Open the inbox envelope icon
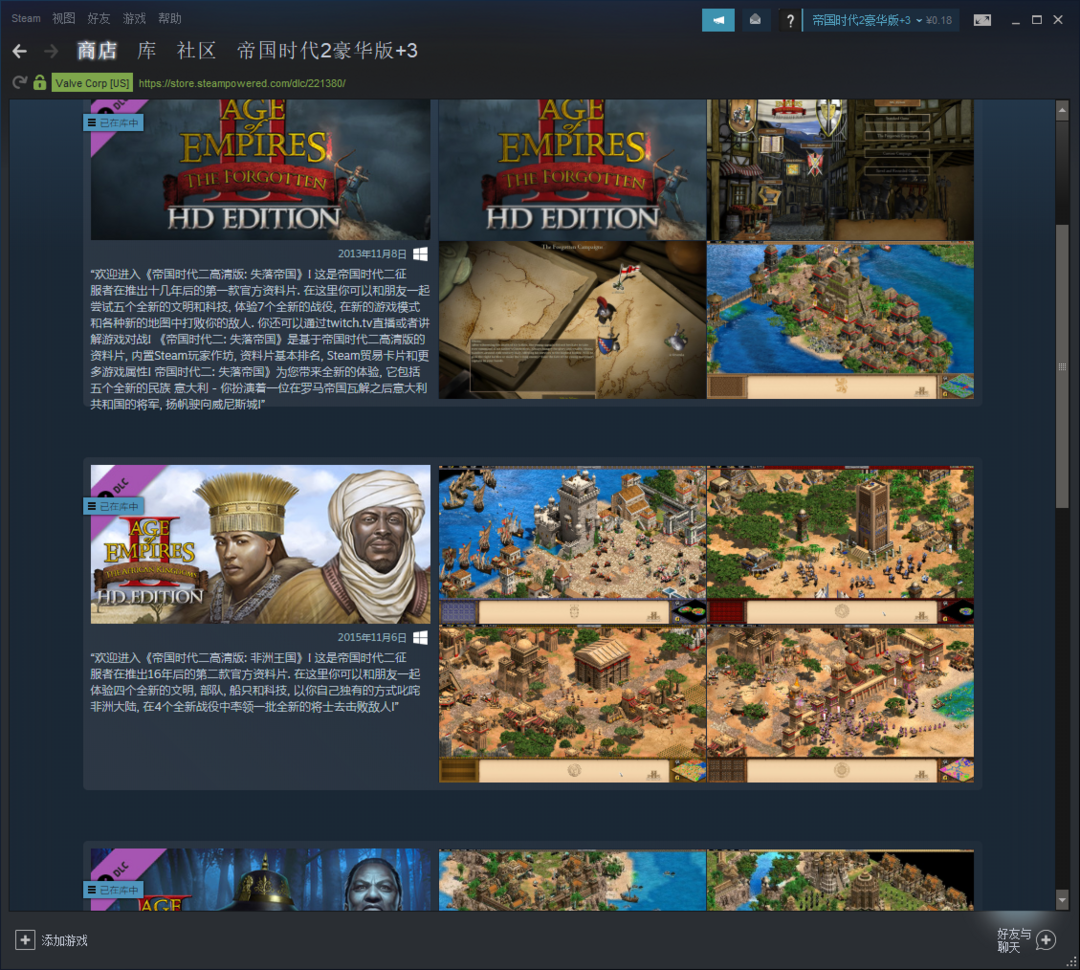1080x970 pixels. coord(755,20)
